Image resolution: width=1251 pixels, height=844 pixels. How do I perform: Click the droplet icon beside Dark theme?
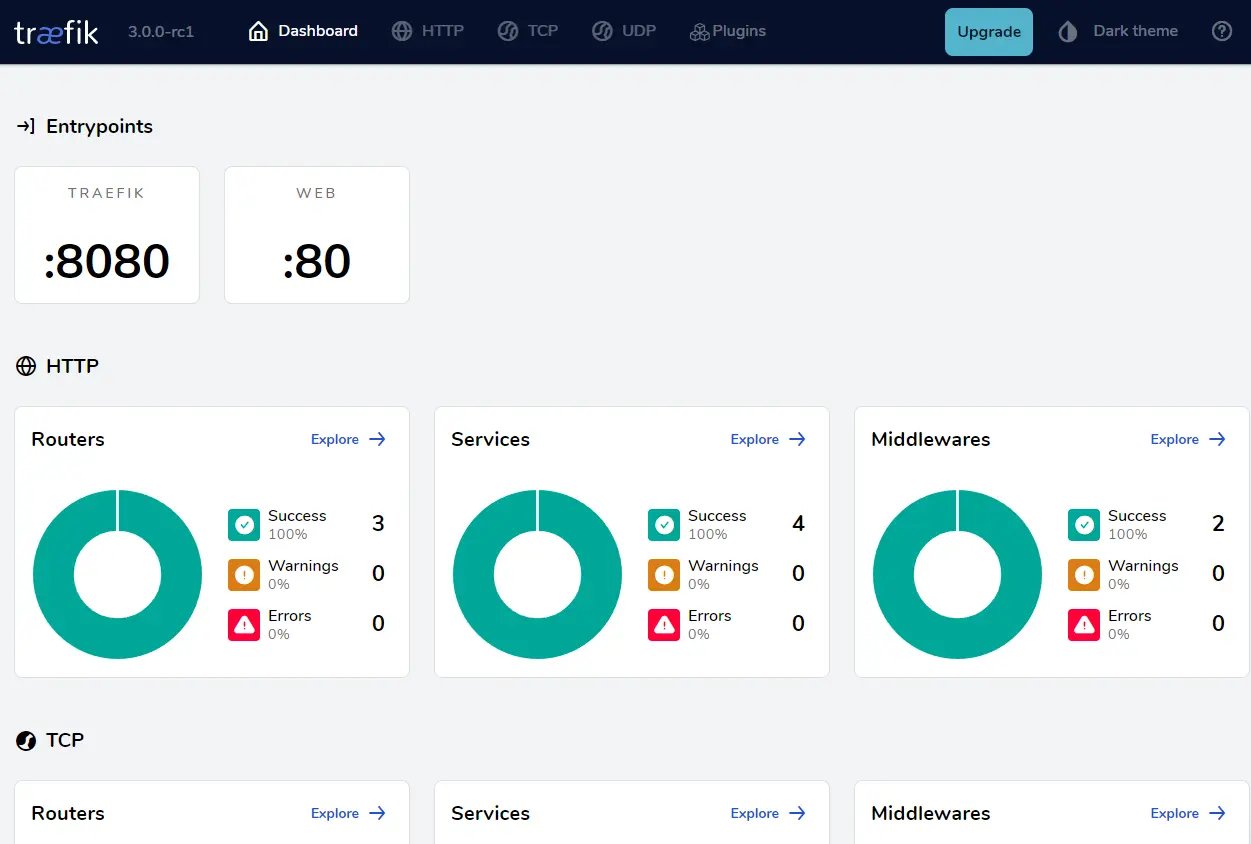[x=1066, y=31]
